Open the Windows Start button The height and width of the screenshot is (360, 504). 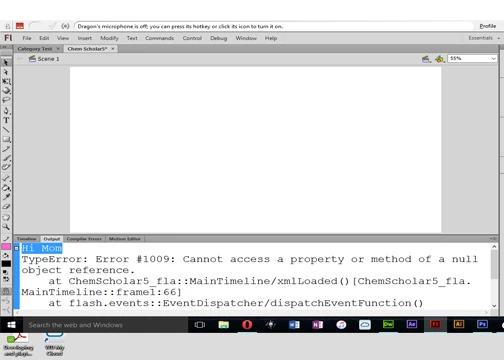(x=11, y=325)
